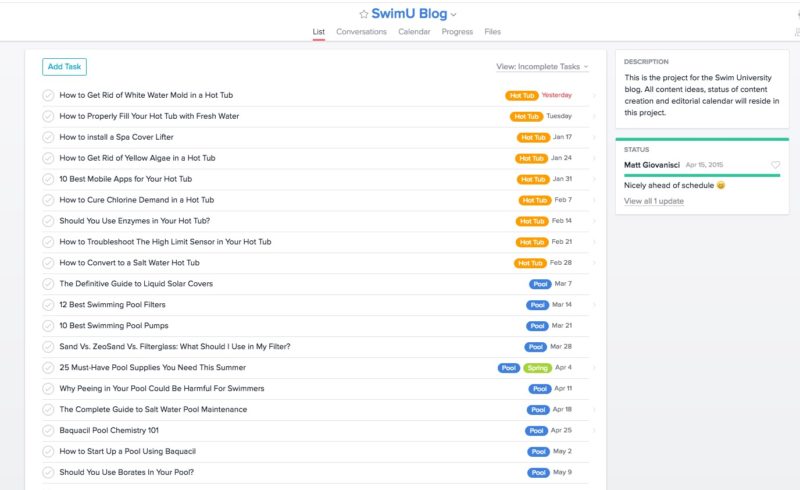
Task: Open task Sand Vs. ZeoSand Vs. Filterglass
Action: (x=174, y=346)
